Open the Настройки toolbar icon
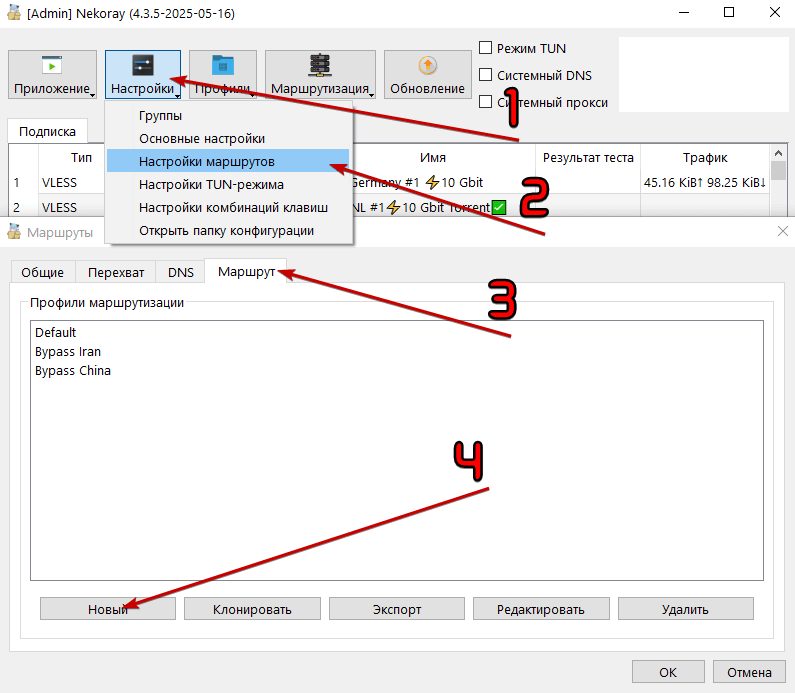 [143, 66]
